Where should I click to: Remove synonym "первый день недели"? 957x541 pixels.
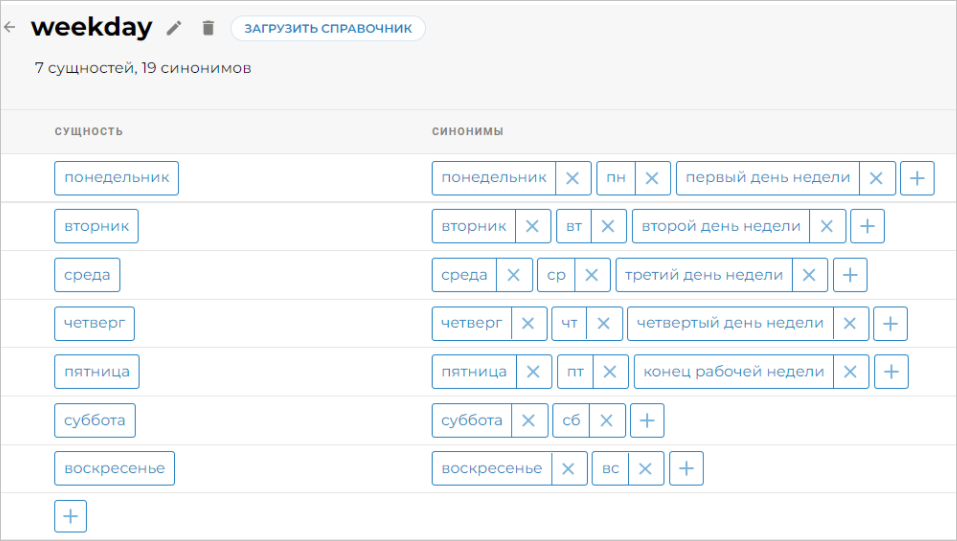pos(876,178)
